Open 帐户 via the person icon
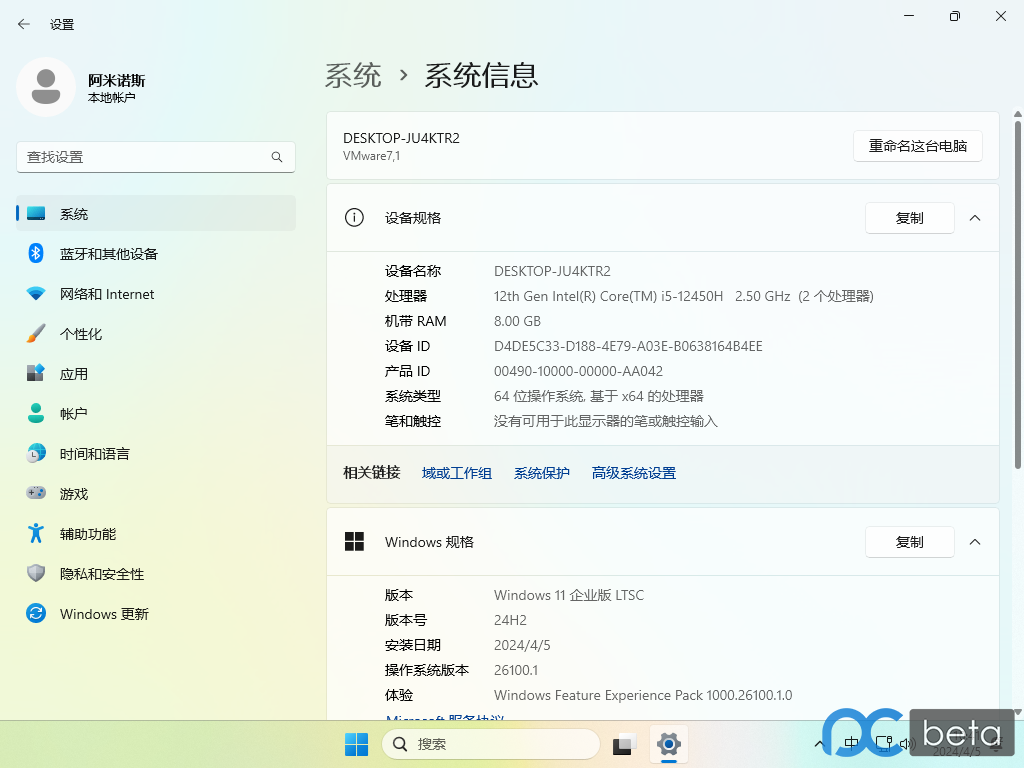The width and height of the screenshot is (1024, 768). click(x=36, y=414)
